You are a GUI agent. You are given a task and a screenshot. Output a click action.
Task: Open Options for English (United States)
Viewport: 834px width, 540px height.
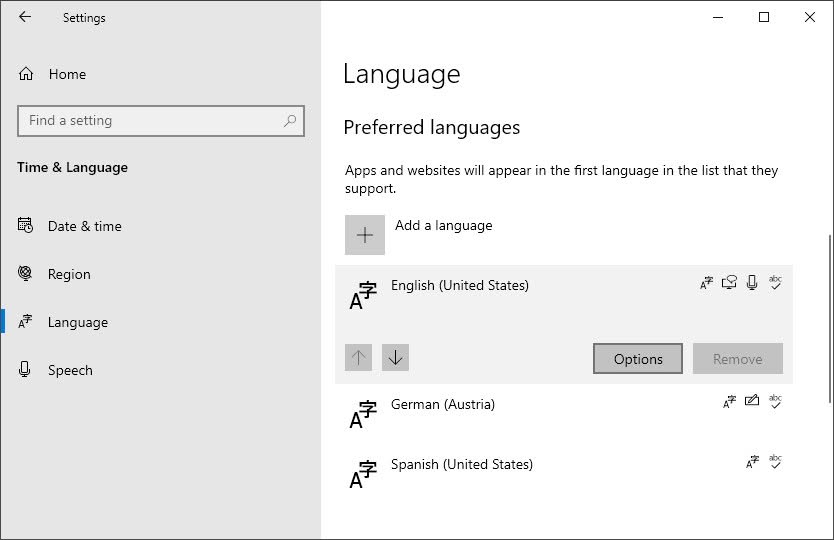click(638, 359)
